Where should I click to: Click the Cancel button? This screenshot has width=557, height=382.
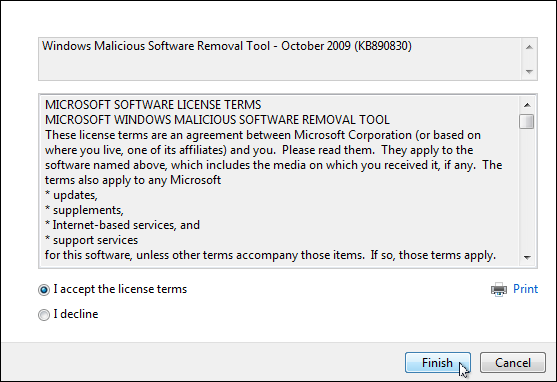pos(513,362)
